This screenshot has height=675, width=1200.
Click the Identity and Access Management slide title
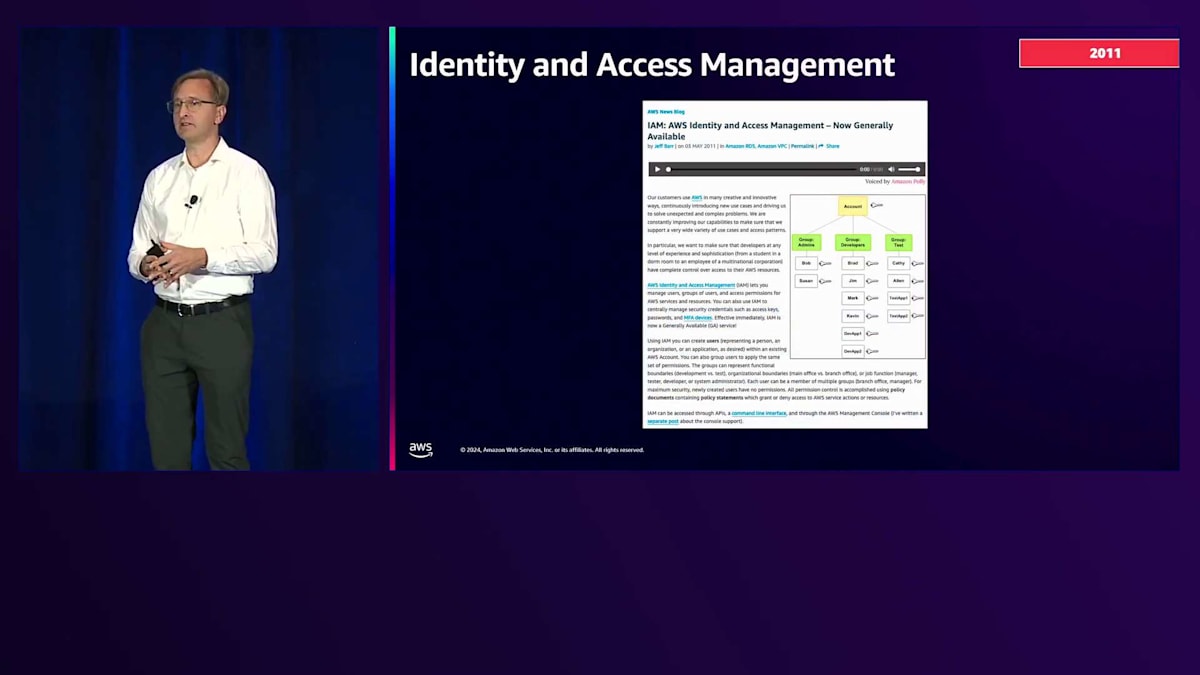[652, 65]
